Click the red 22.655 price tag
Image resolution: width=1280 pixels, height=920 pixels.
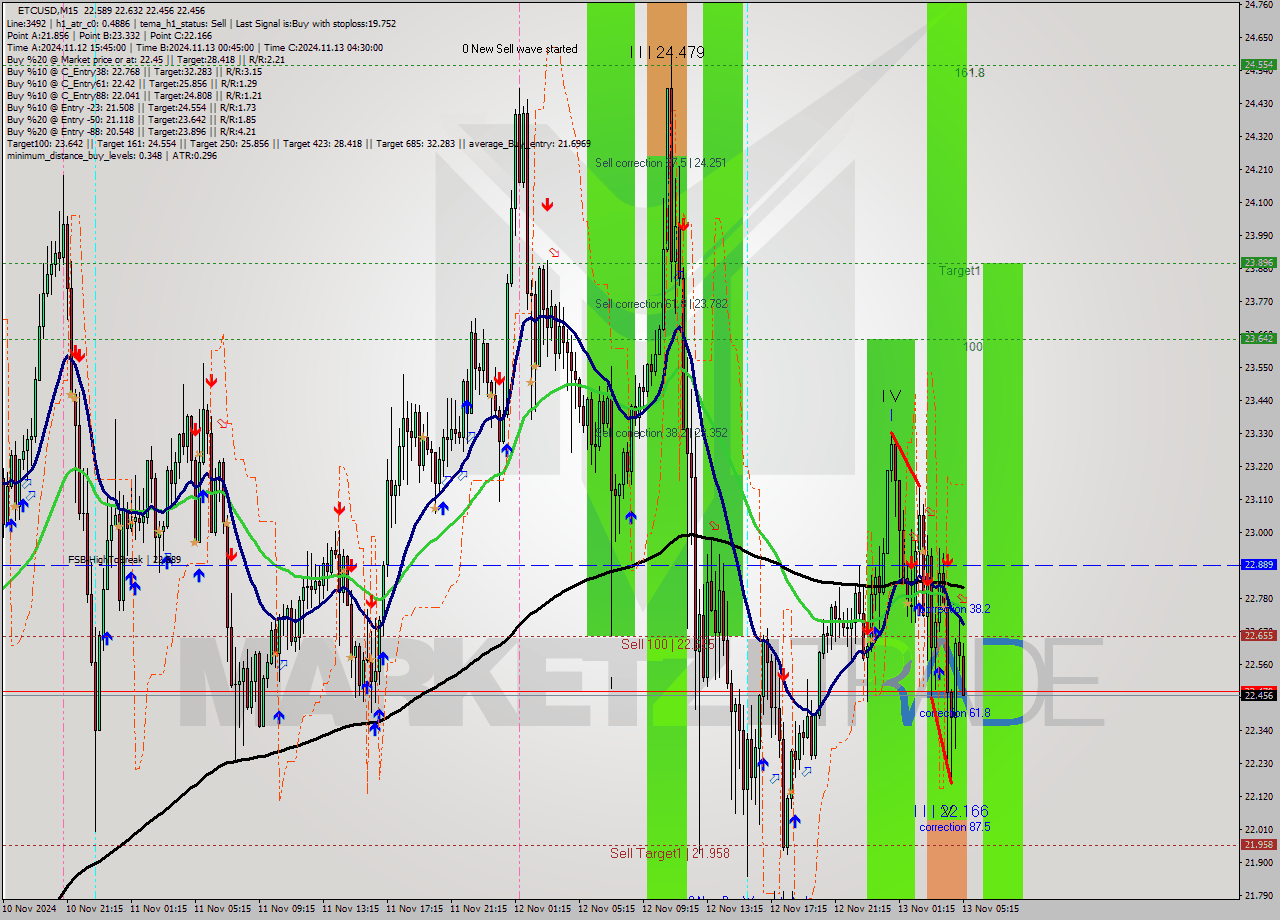click(x=1258, y=635)
